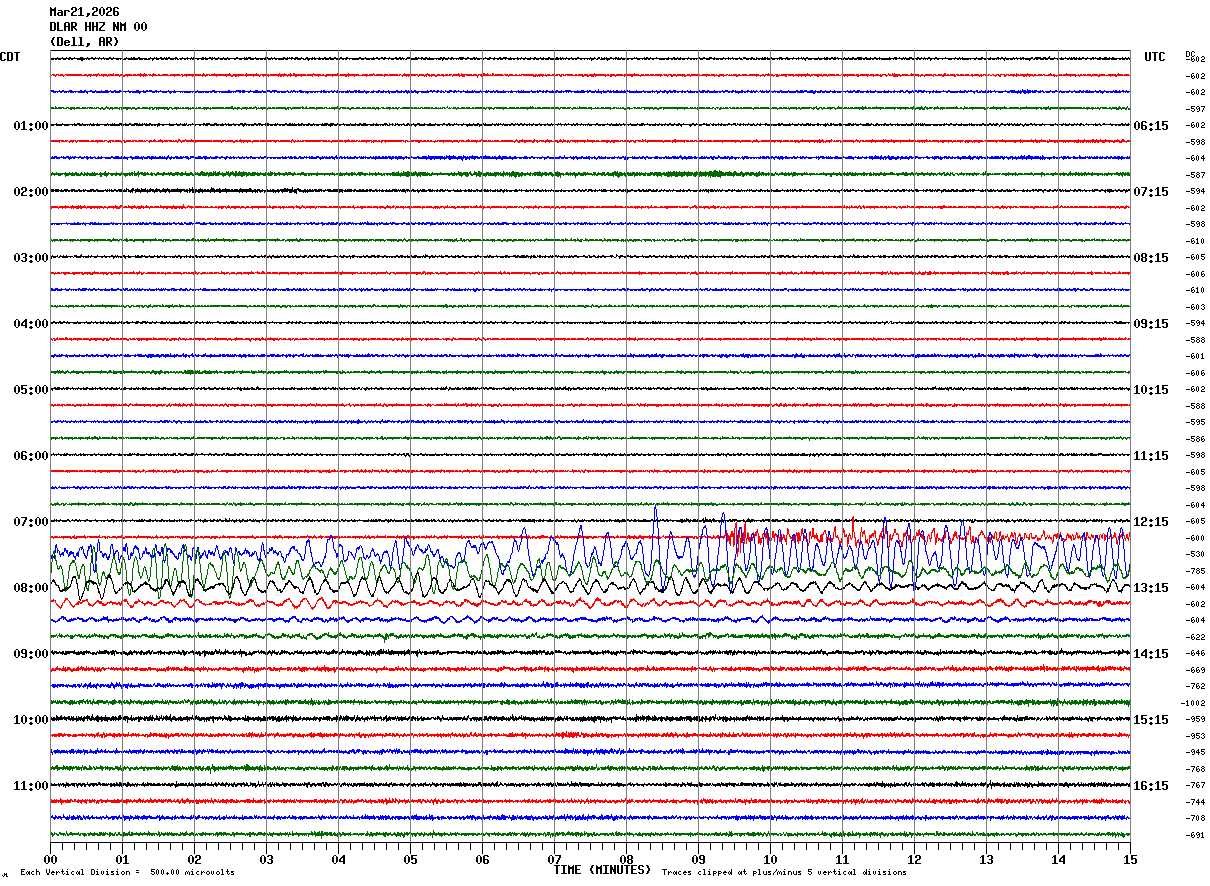Click the 16:15 UTC time label
The image size is (1210, 886).
[1151, 786]
